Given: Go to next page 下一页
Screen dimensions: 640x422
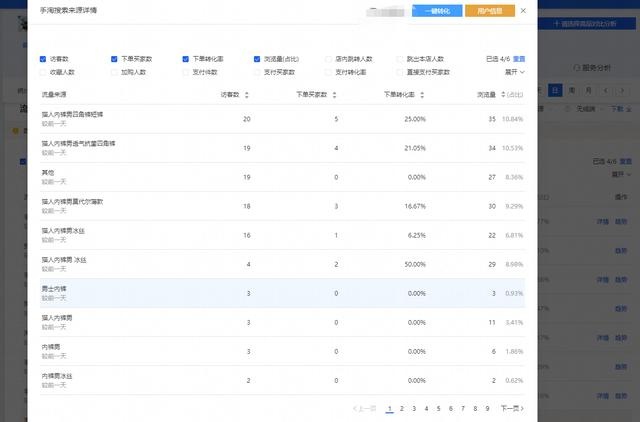Looking at the screenshot, I should [512, 408].
